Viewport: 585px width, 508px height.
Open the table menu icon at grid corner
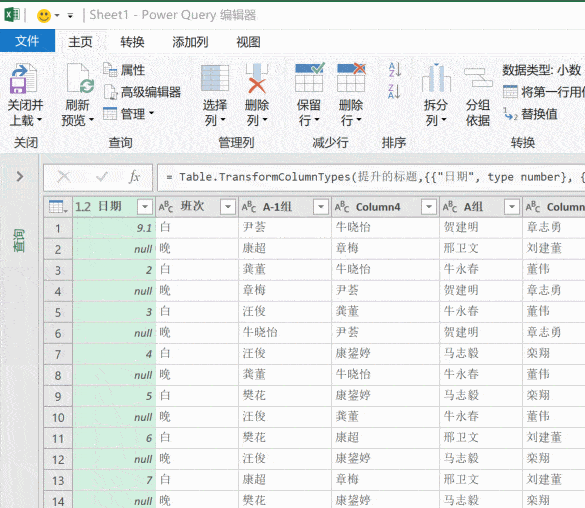(58, 207)
